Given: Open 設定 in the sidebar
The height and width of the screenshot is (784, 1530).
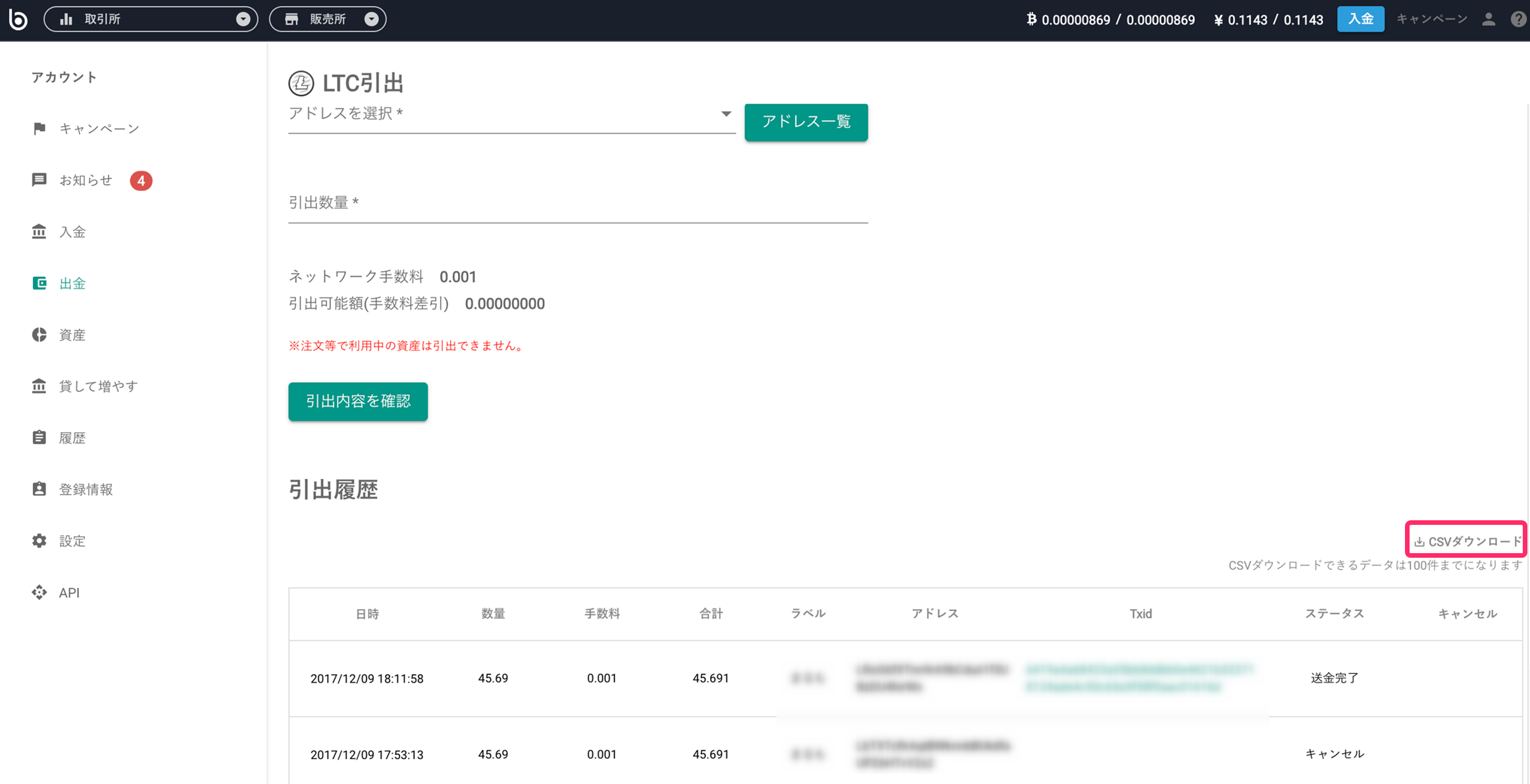Looking at the screenshot, I should pyautogui.click(x=72, y=541).
